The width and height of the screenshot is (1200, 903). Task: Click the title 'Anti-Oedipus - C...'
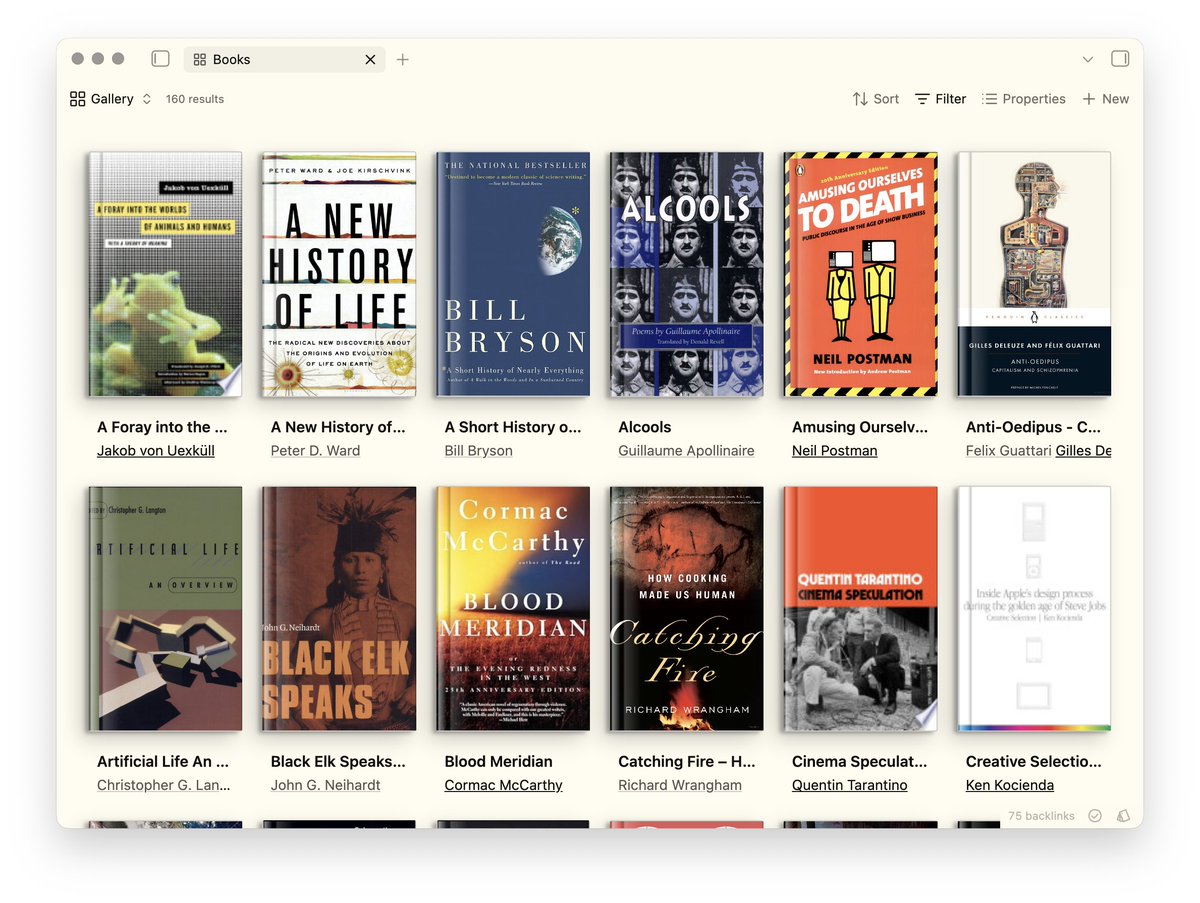[x=1033, y=427]
